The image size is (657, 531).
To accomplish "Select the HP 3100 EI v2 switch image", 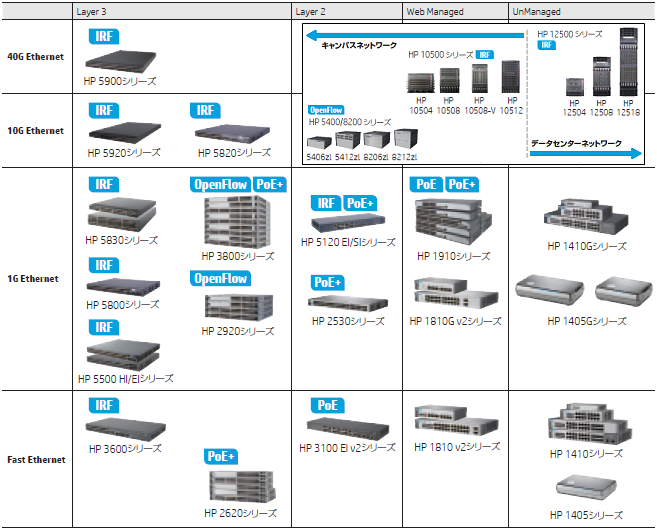I will tap(348, 428).
